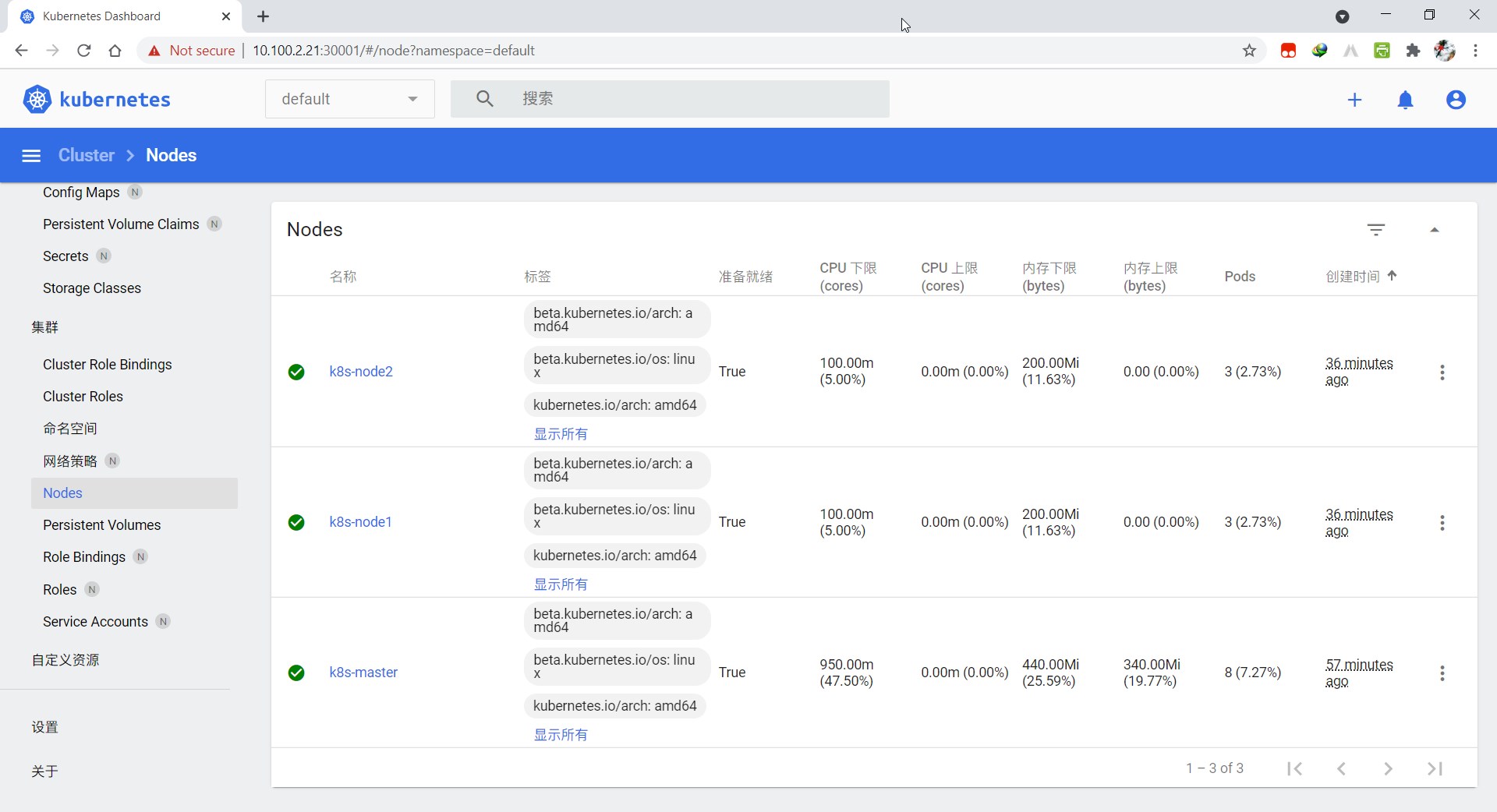Open the user account icon
Screen dimensions: 1497x812
click(x=1456, y=100)
